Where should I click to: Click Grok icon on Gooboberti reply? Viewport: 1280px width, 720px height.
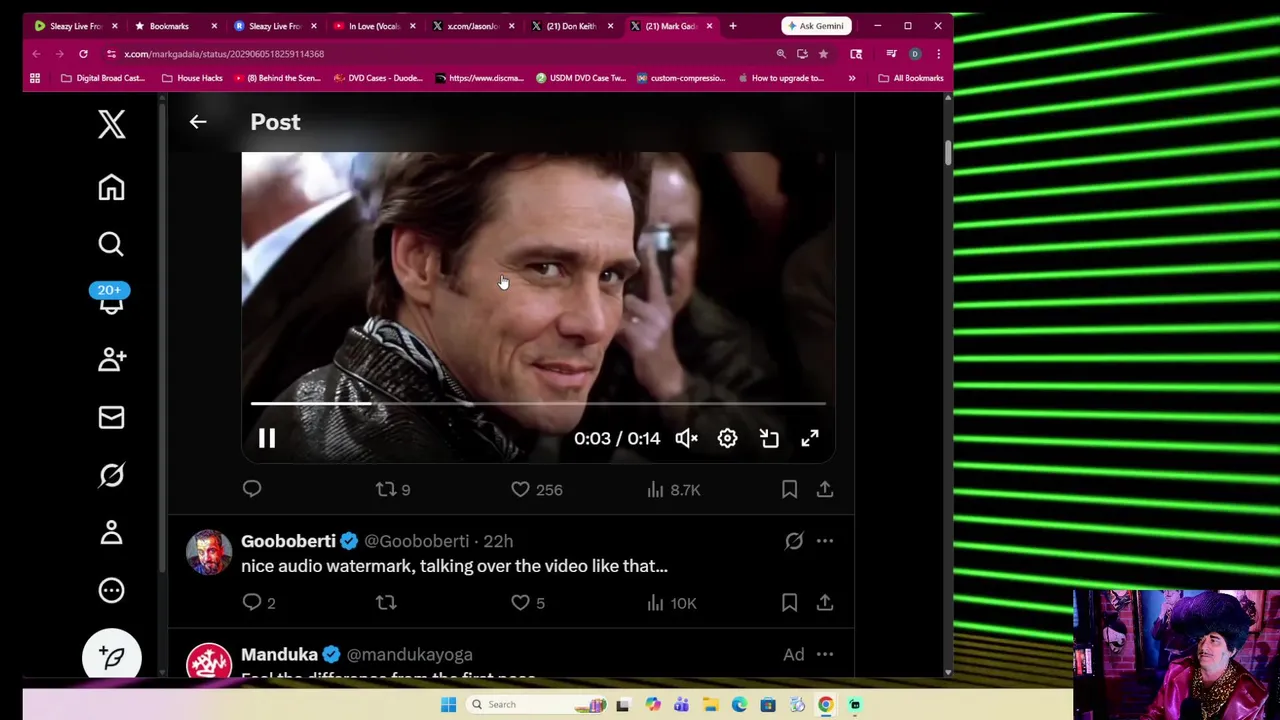[x=794, y=541]
